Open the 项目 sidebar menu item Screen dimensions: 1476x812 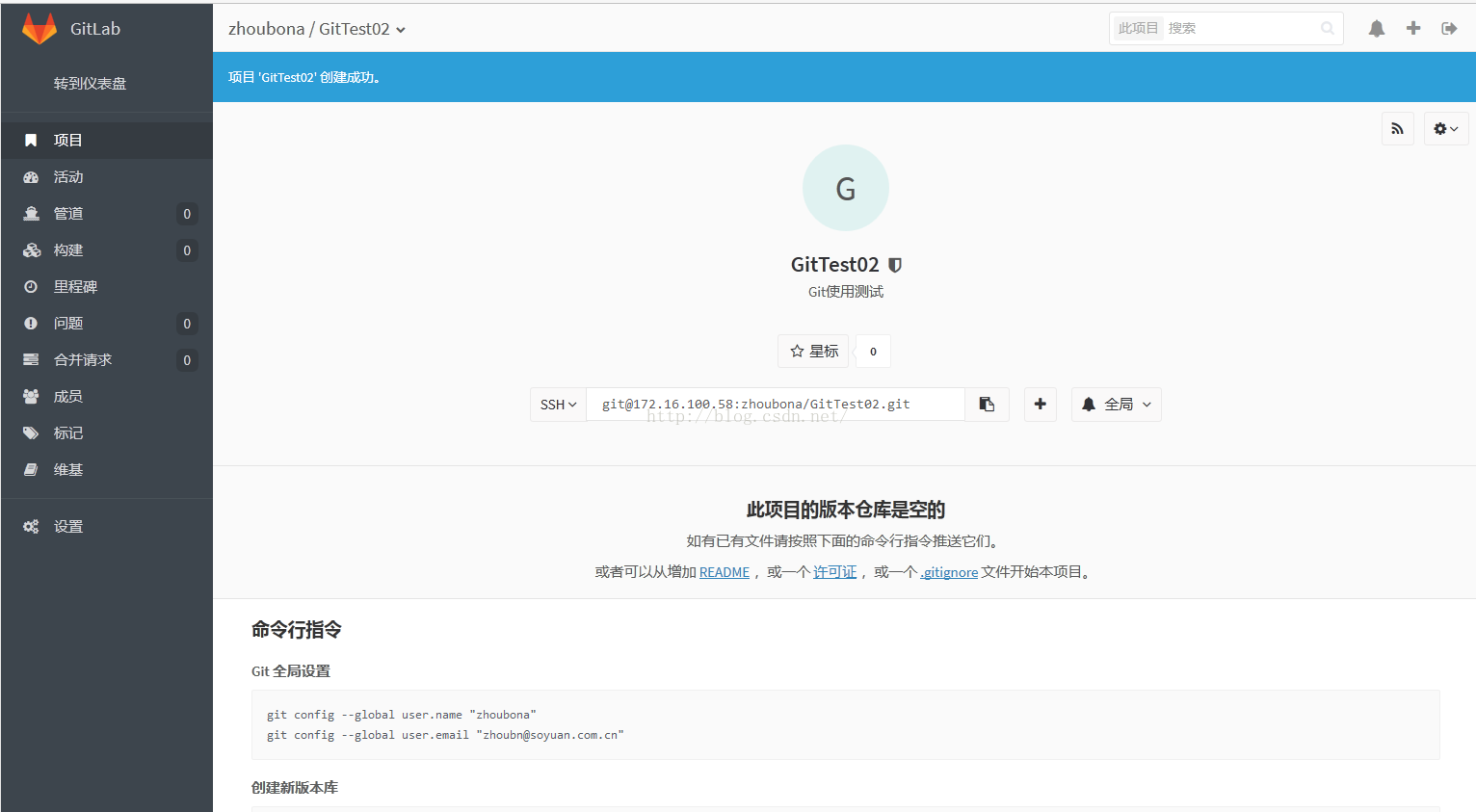[106, 141]
